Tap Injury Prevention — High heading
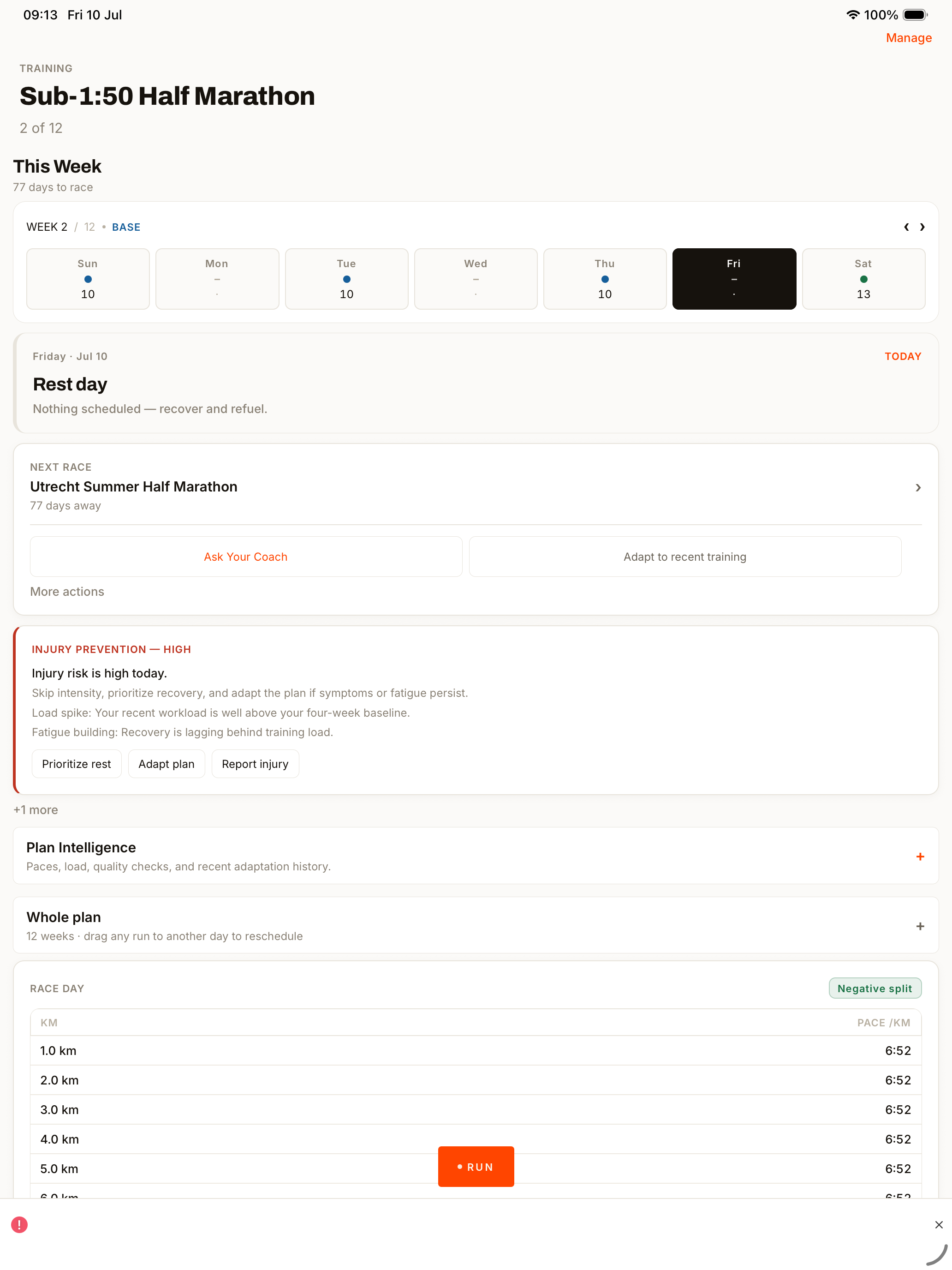952x1270 pixels. 111,649
